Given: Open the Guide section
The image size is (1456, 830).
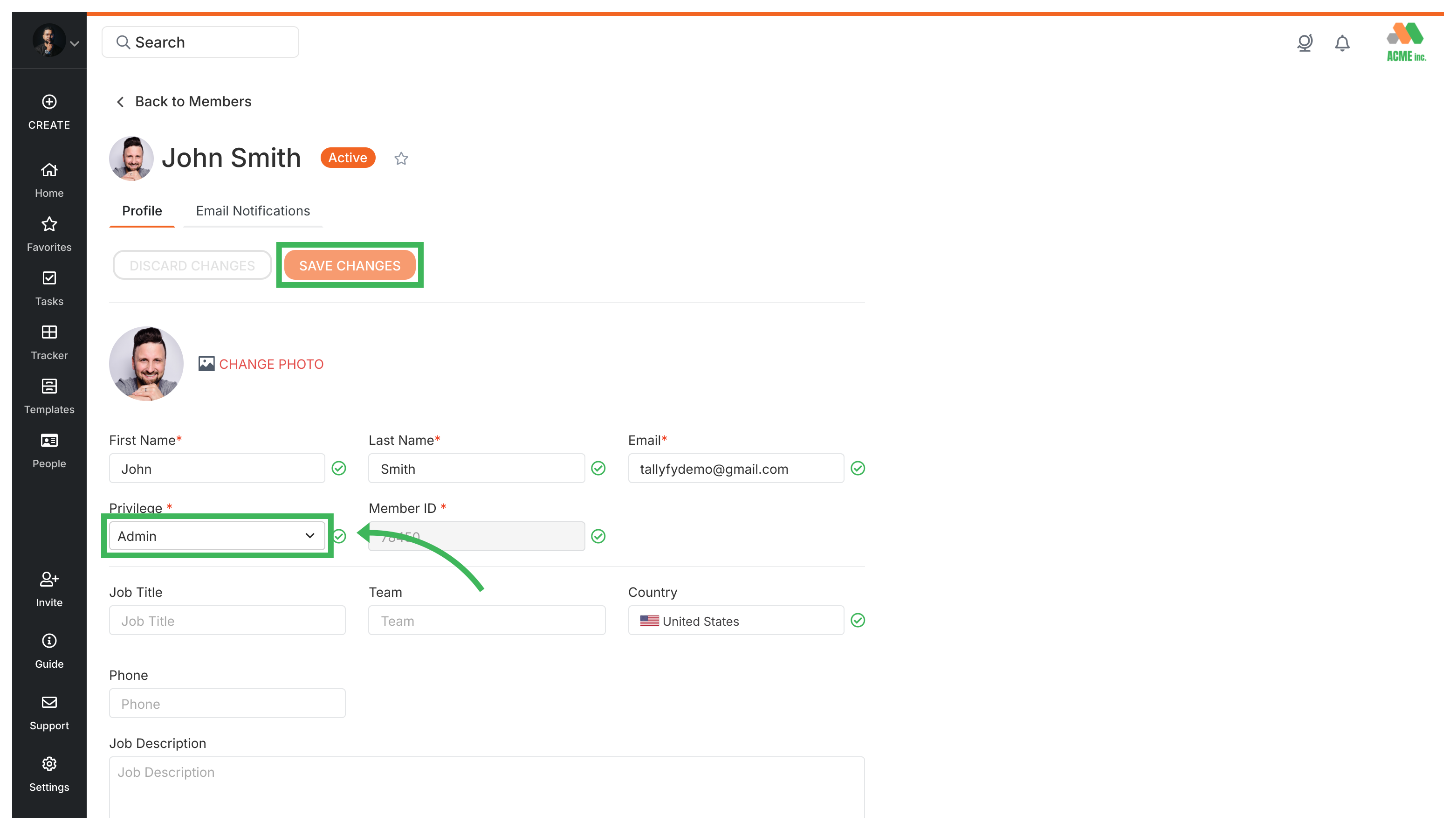Looking at the screenshot, I should pyautogui.click(x=49, y=650).
